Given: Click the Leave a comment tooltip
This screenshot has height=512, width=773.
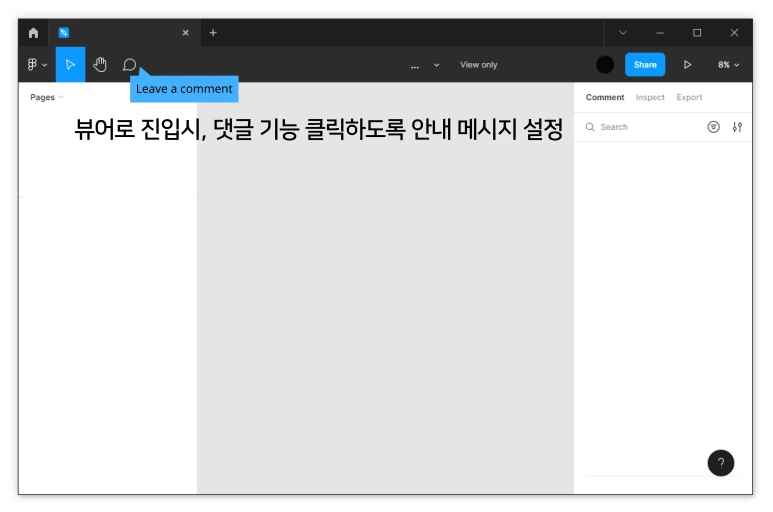Looking at the screenshot, I should pyautogui.click(x=184, y=89).
